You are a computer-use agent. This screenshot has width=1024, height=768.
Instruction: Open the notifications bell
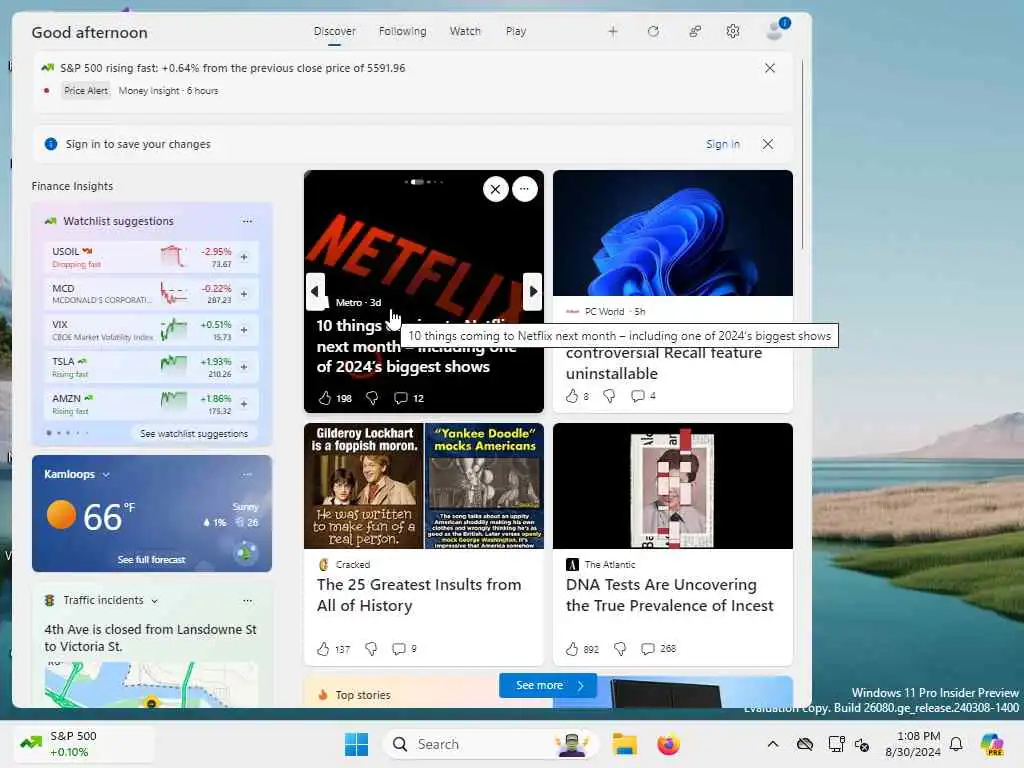(956, 744)
